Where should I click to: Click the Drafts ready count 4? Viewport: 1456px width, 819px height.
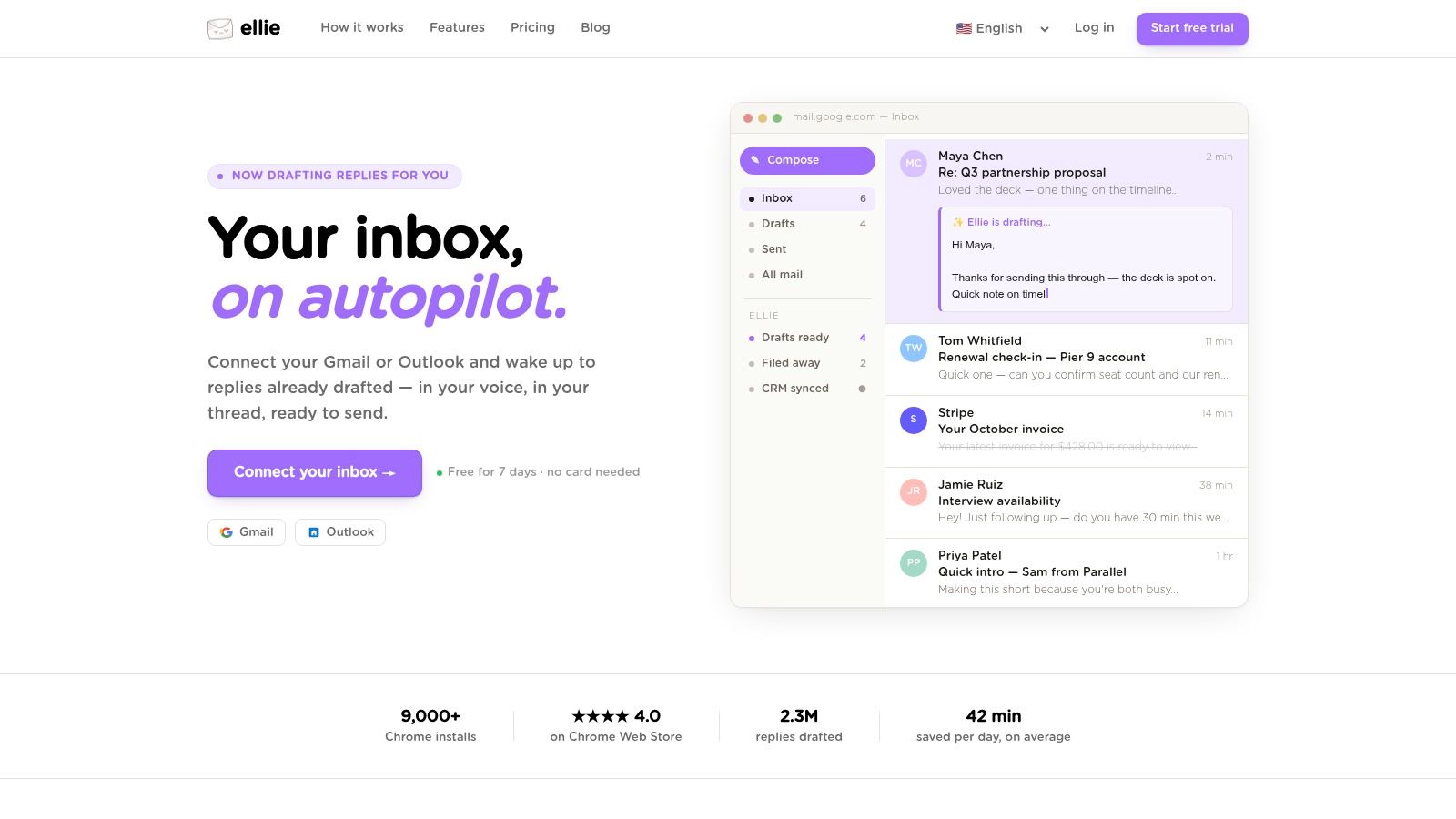tap(863, 338)
